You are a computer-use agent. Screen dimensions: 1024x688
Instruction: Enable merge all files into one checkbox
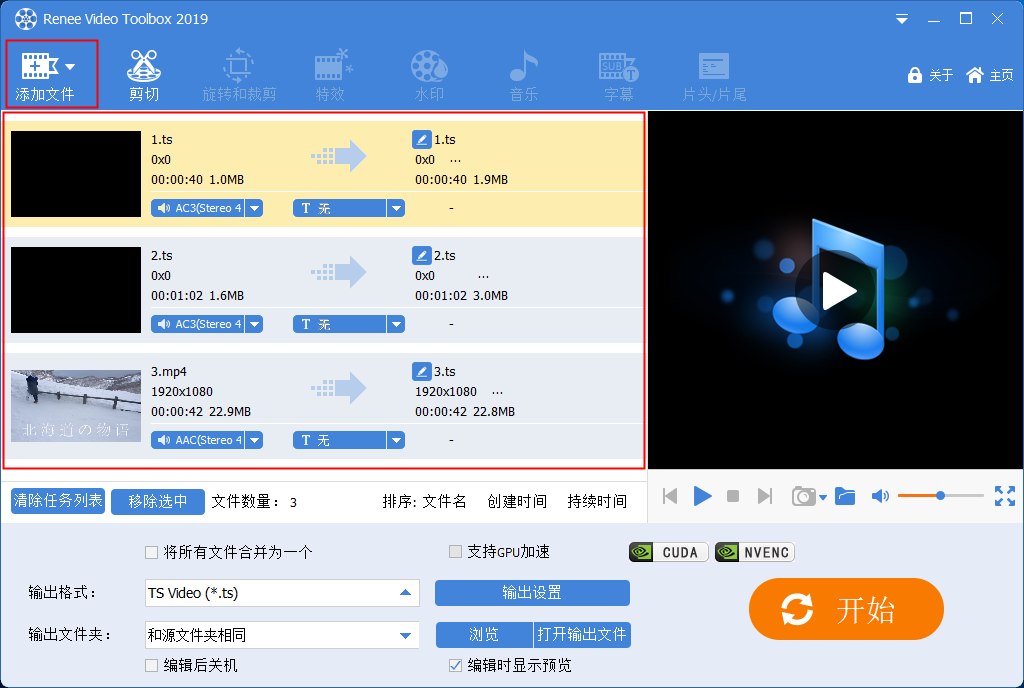151,552
